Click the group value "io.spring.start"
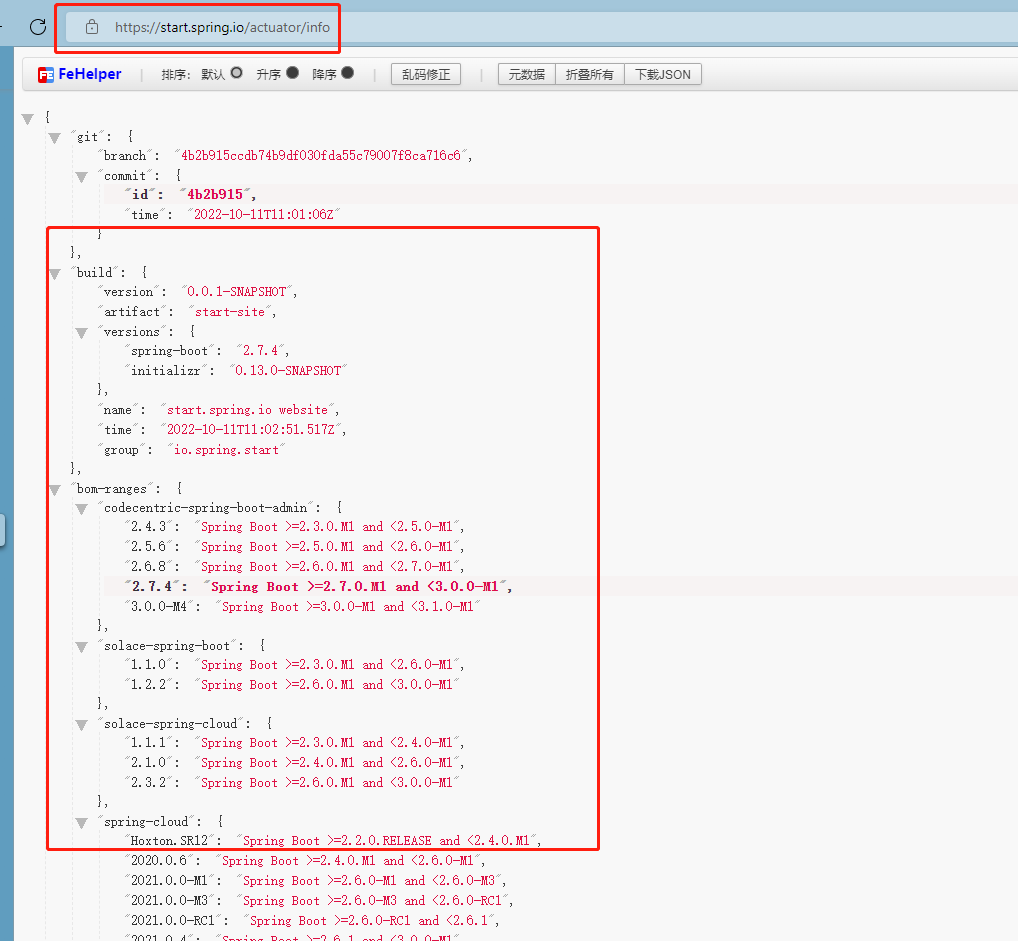The image size is (1018, 941). (226, 450)
